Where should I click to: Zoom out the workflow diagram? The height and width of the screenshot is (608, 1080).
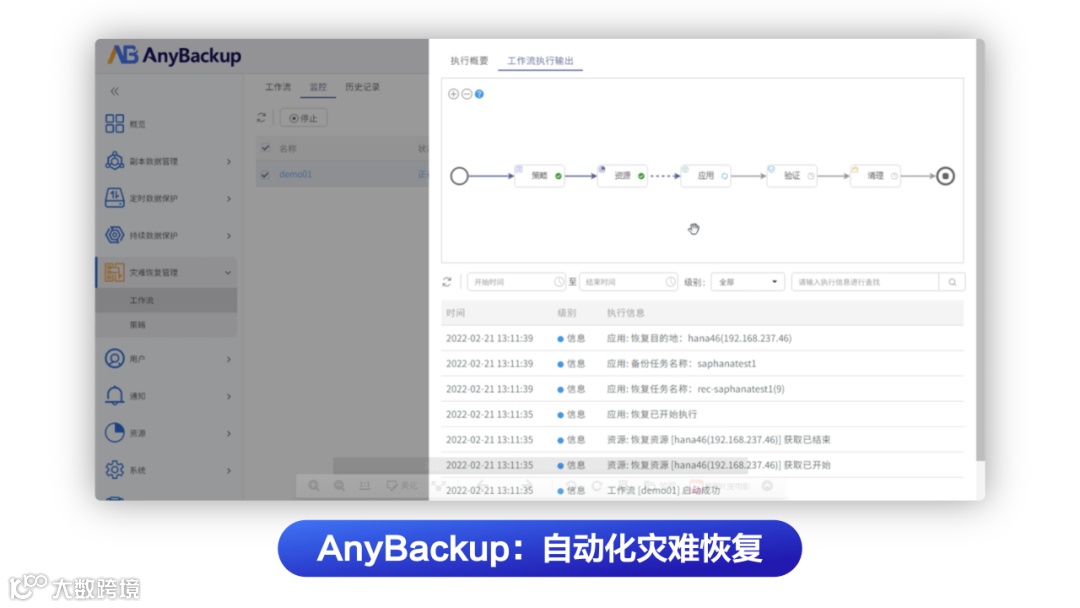coord(466,94)
